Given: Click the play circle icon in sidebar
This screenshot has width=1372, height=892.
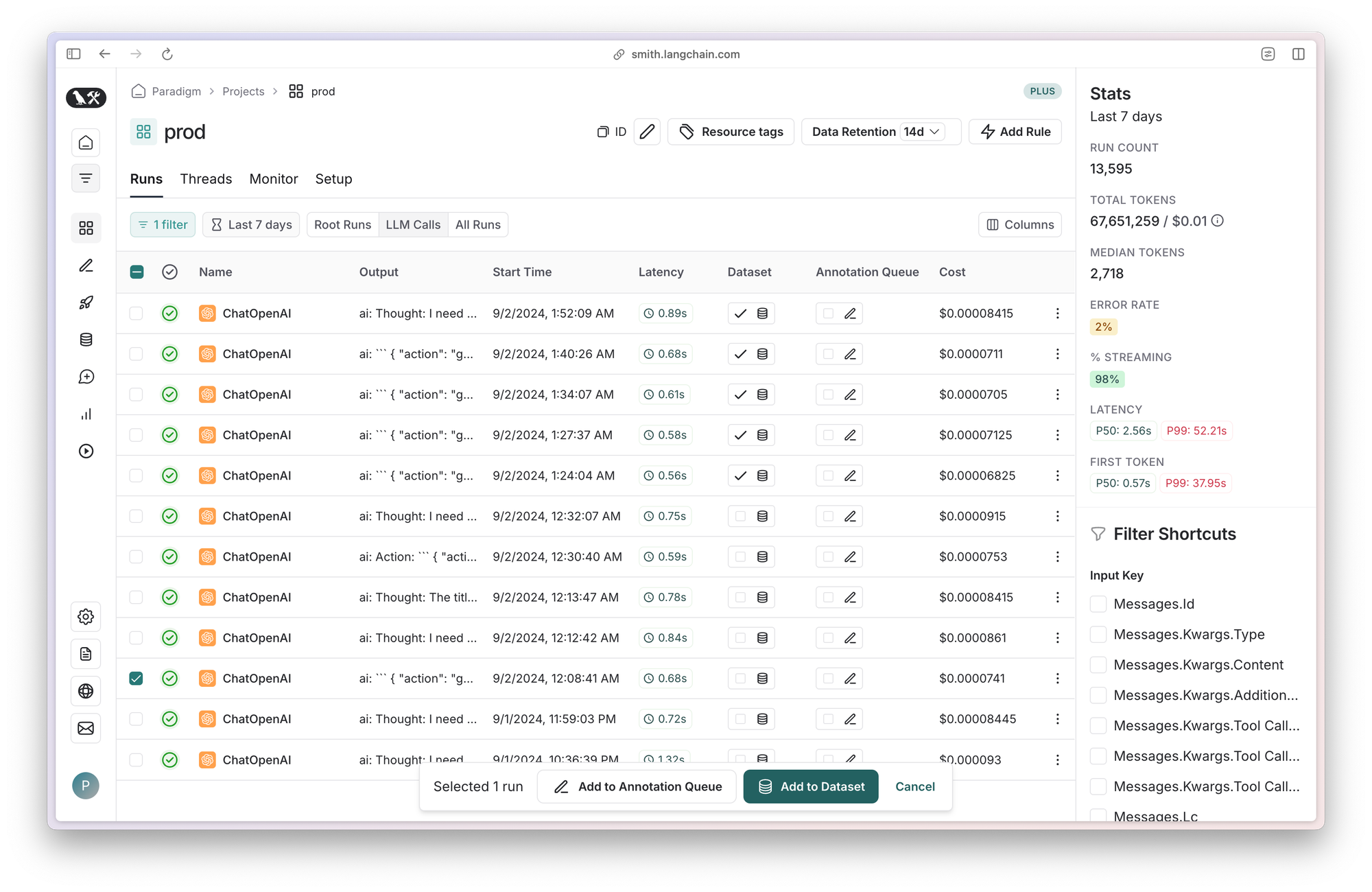Looking at the screenshot, I should 86,451.
